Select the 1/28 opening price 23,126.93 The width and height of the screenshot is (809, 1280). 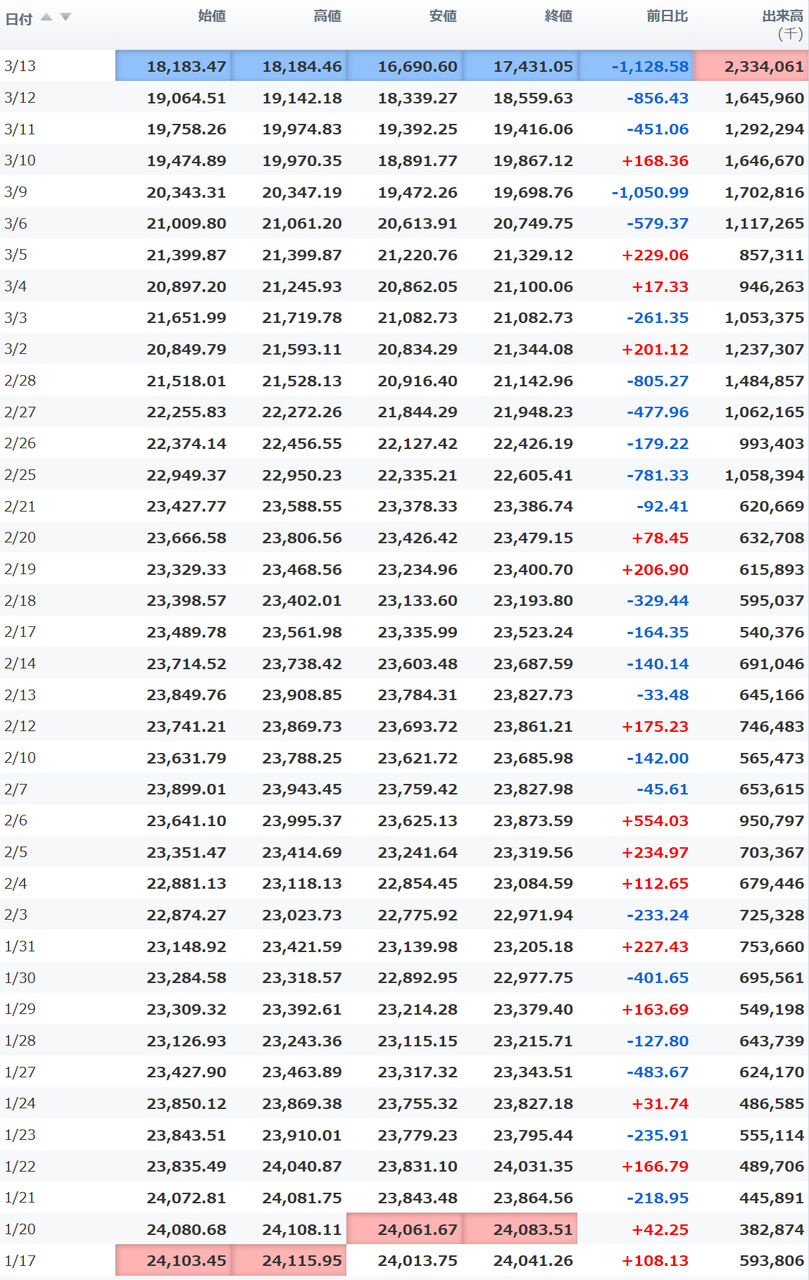[186, 1040]
